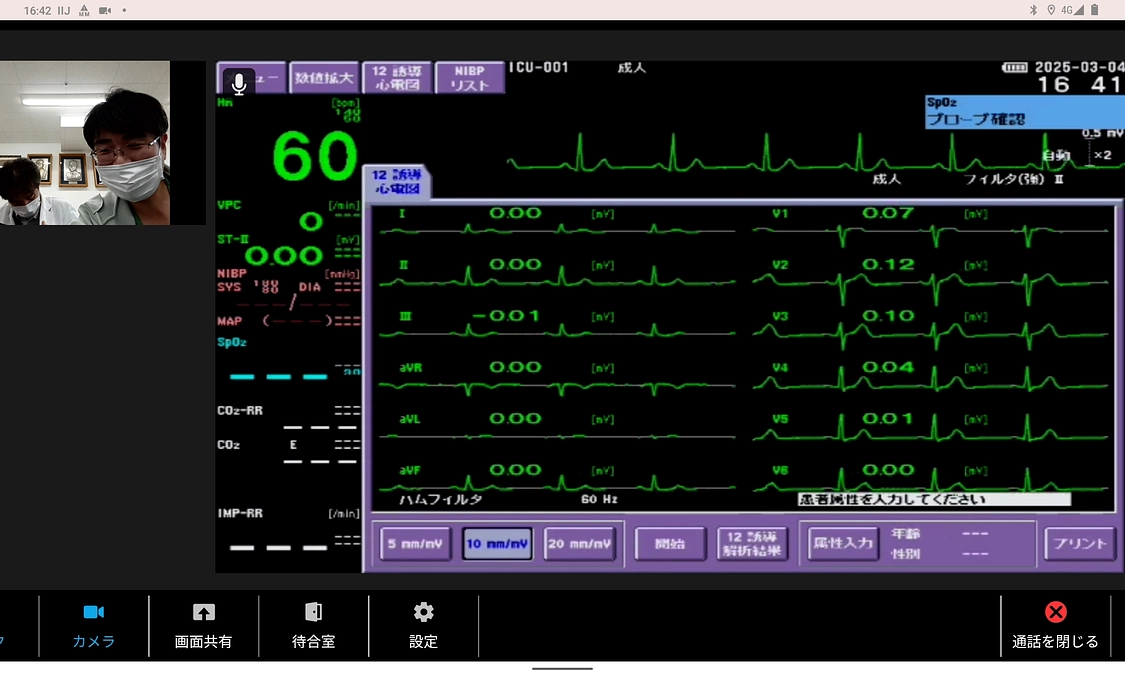The height and width of the screenshot is (675, 1125).
Task: Tap the participant video thumbnail
Action: click(85, 143)
